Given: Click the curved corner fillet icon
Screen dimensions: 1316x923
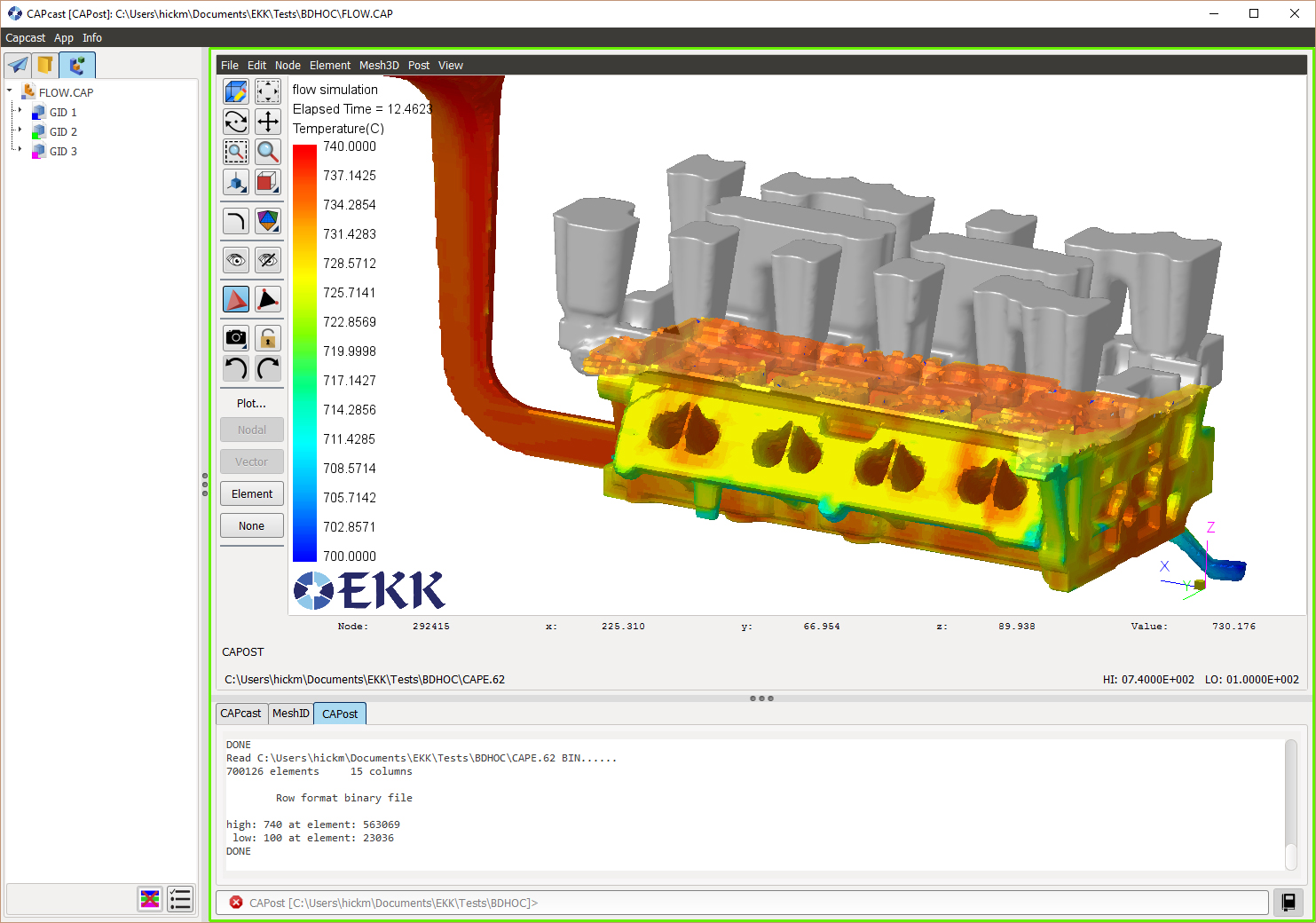Looking at the screenshot, I should point(236,221).
